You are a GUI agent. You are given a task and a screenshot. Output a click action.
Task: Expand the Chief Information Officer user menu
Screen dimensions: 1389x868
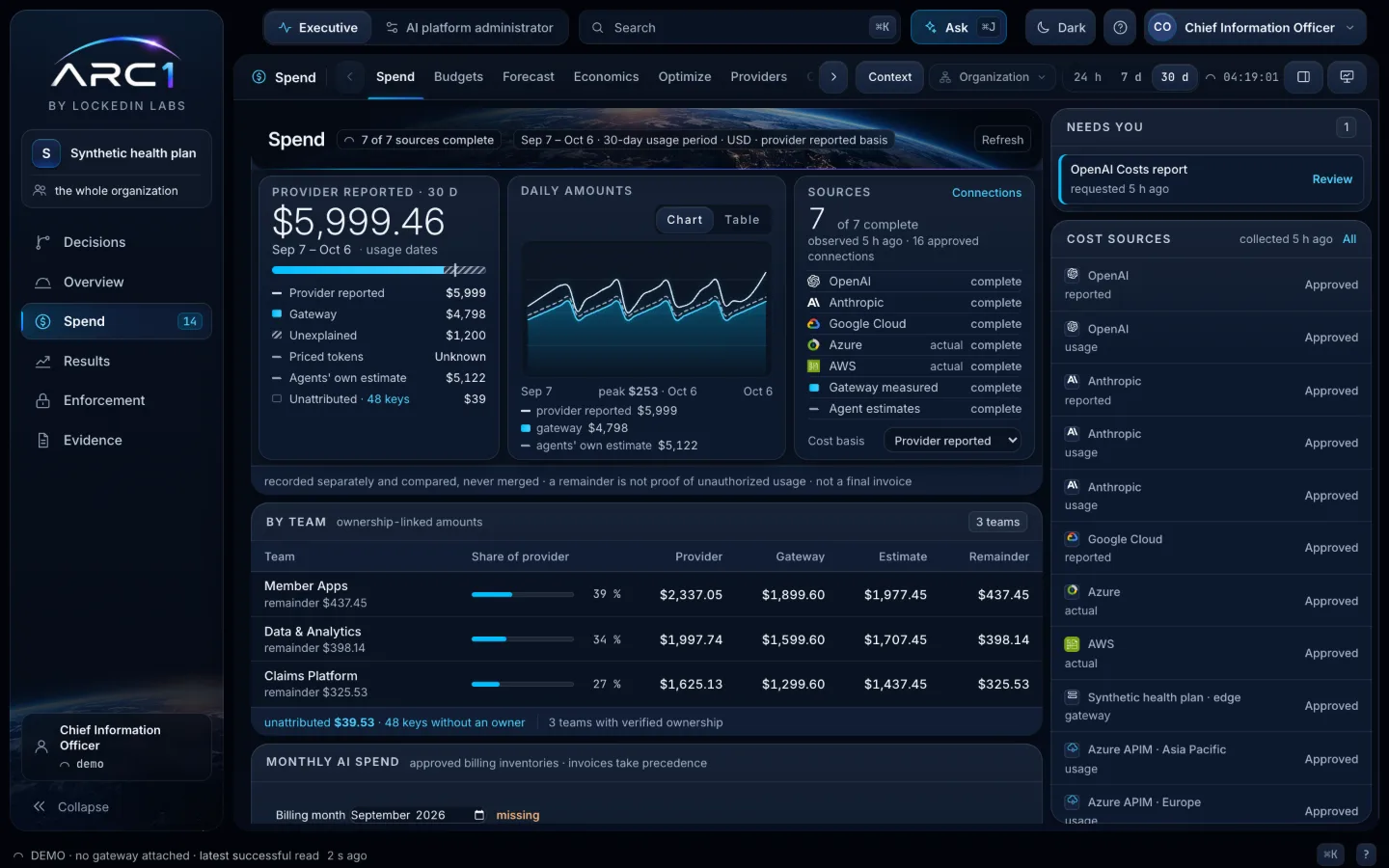[x=1255, y=28]
